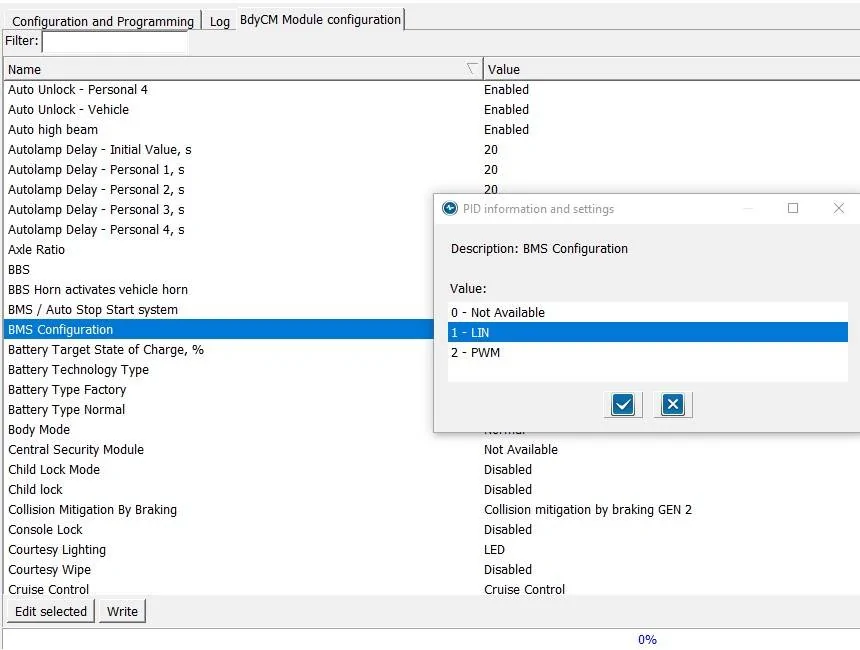Click the 'Not Available' value of Central Security Module
Image resolution: width=860 pixels, height=650 pixels.
coord(520,450)
